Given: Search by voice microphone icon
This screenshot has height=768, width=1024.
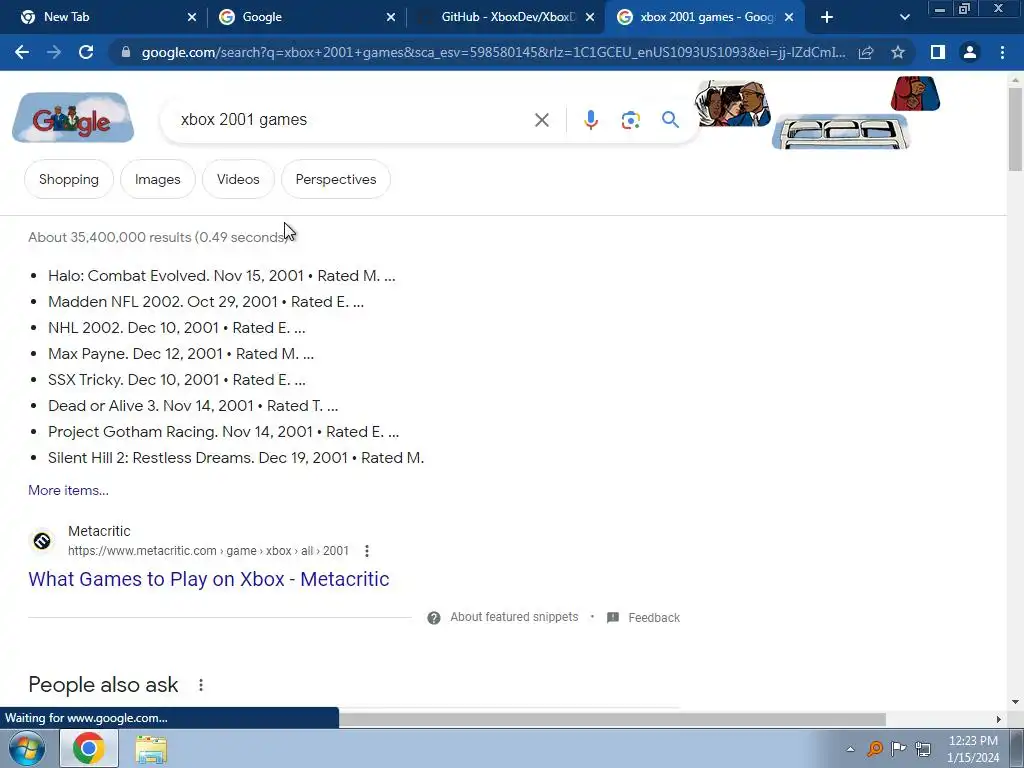Looking at the screenshot, I should coord(590,120).
